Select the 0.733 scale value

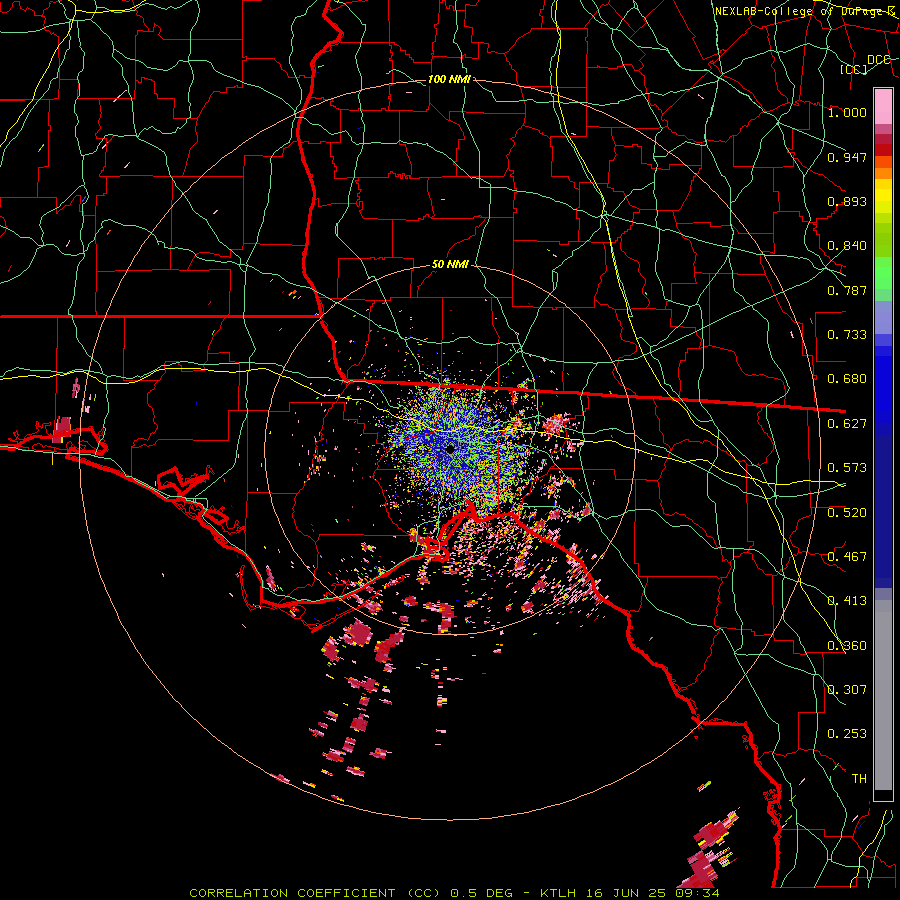tap(847, 335)
